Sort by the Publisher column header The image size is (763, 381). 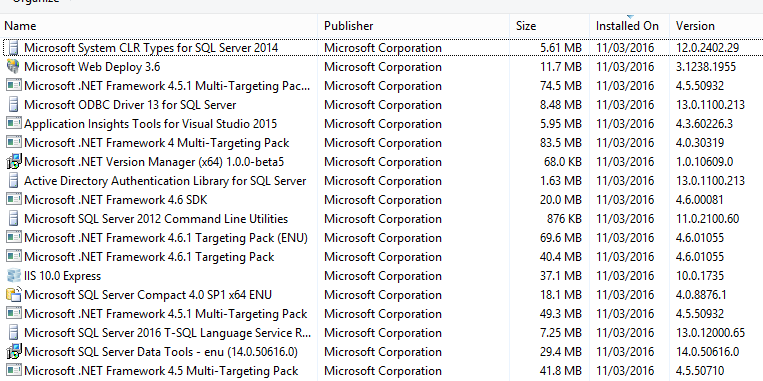348,26
